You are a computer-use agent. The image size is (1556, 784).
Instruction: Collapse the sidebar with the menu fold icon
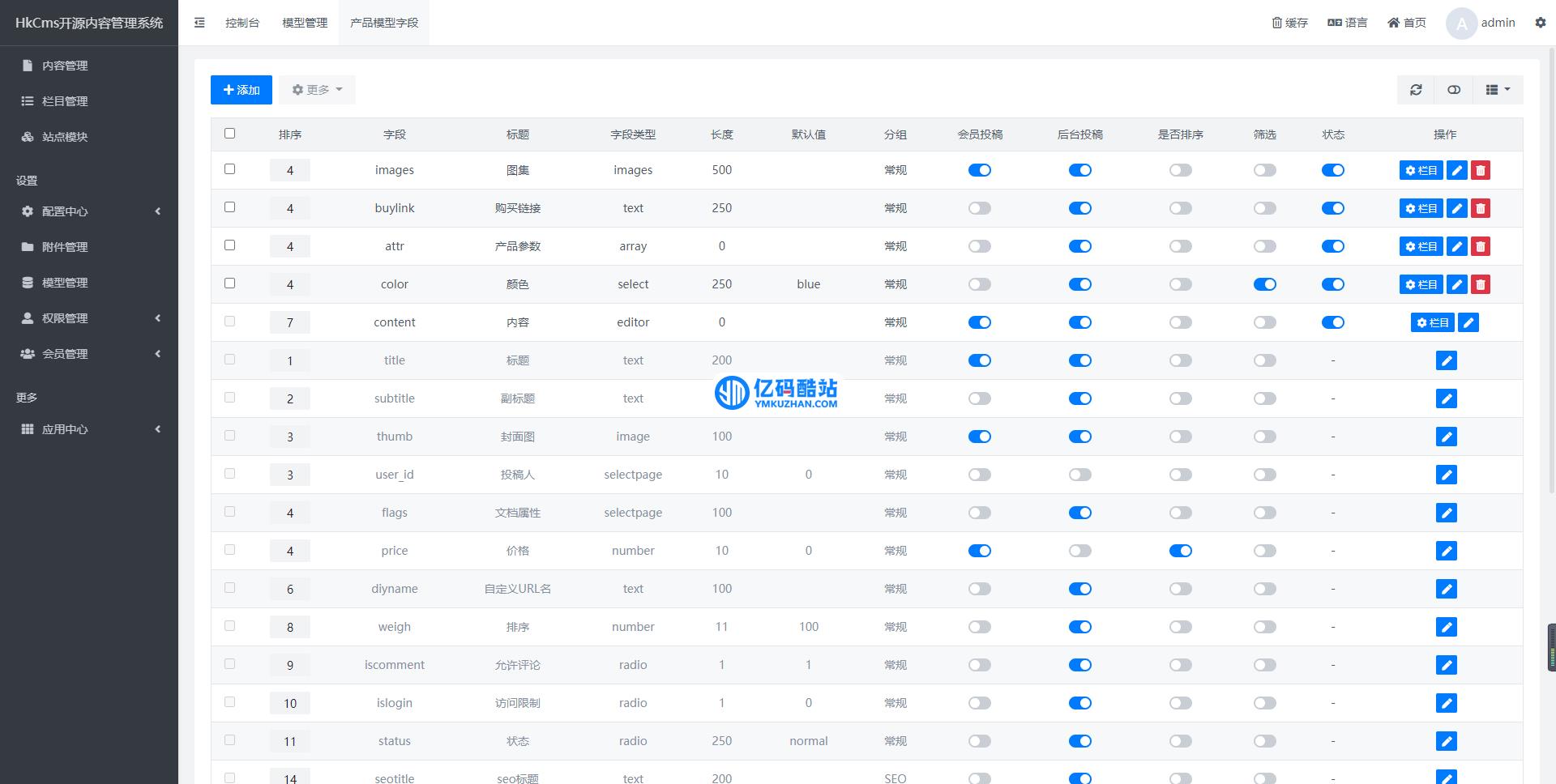pos(199,23)
